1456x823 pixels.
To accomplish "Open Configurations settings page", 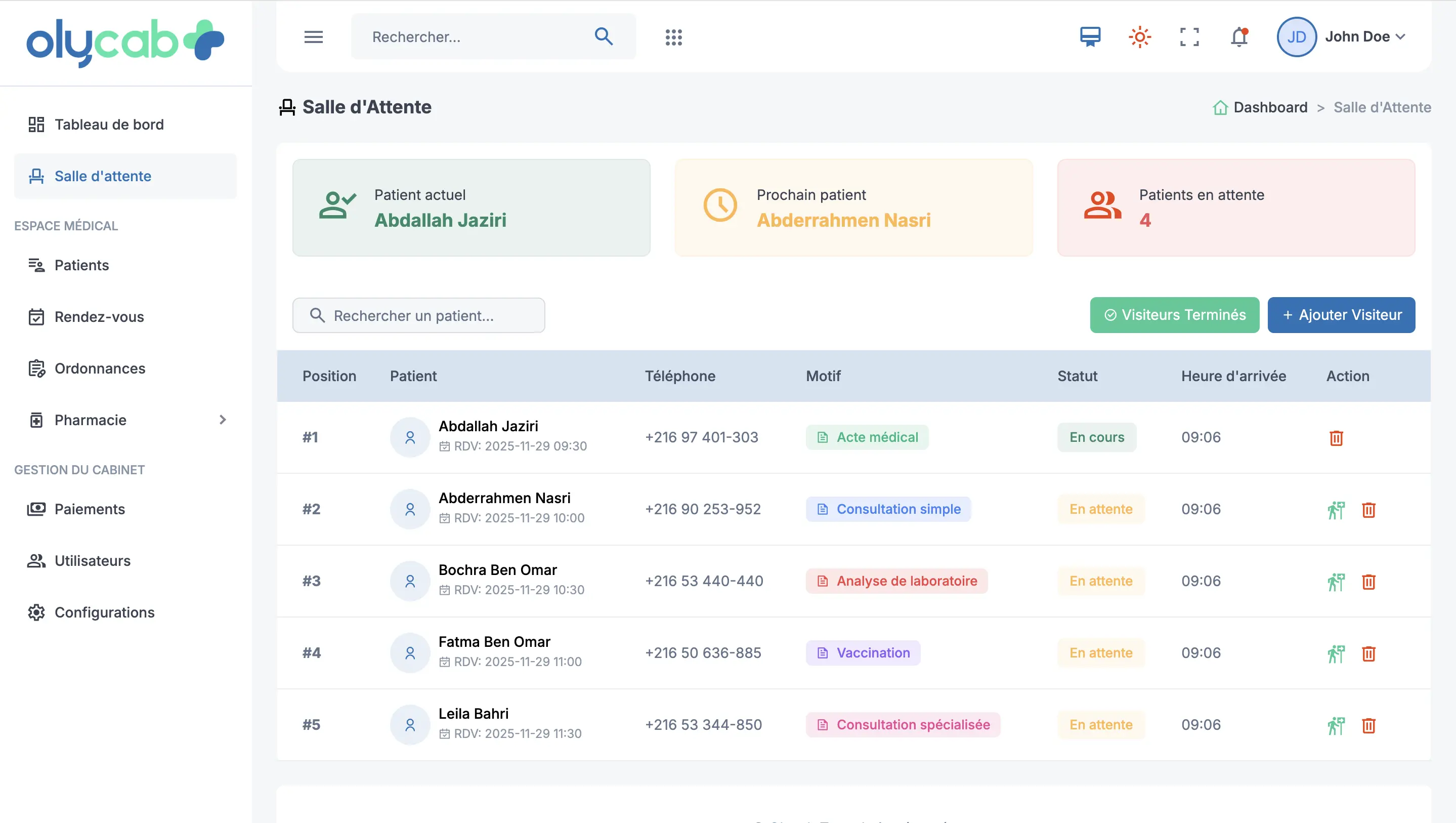I will (104, 612).
